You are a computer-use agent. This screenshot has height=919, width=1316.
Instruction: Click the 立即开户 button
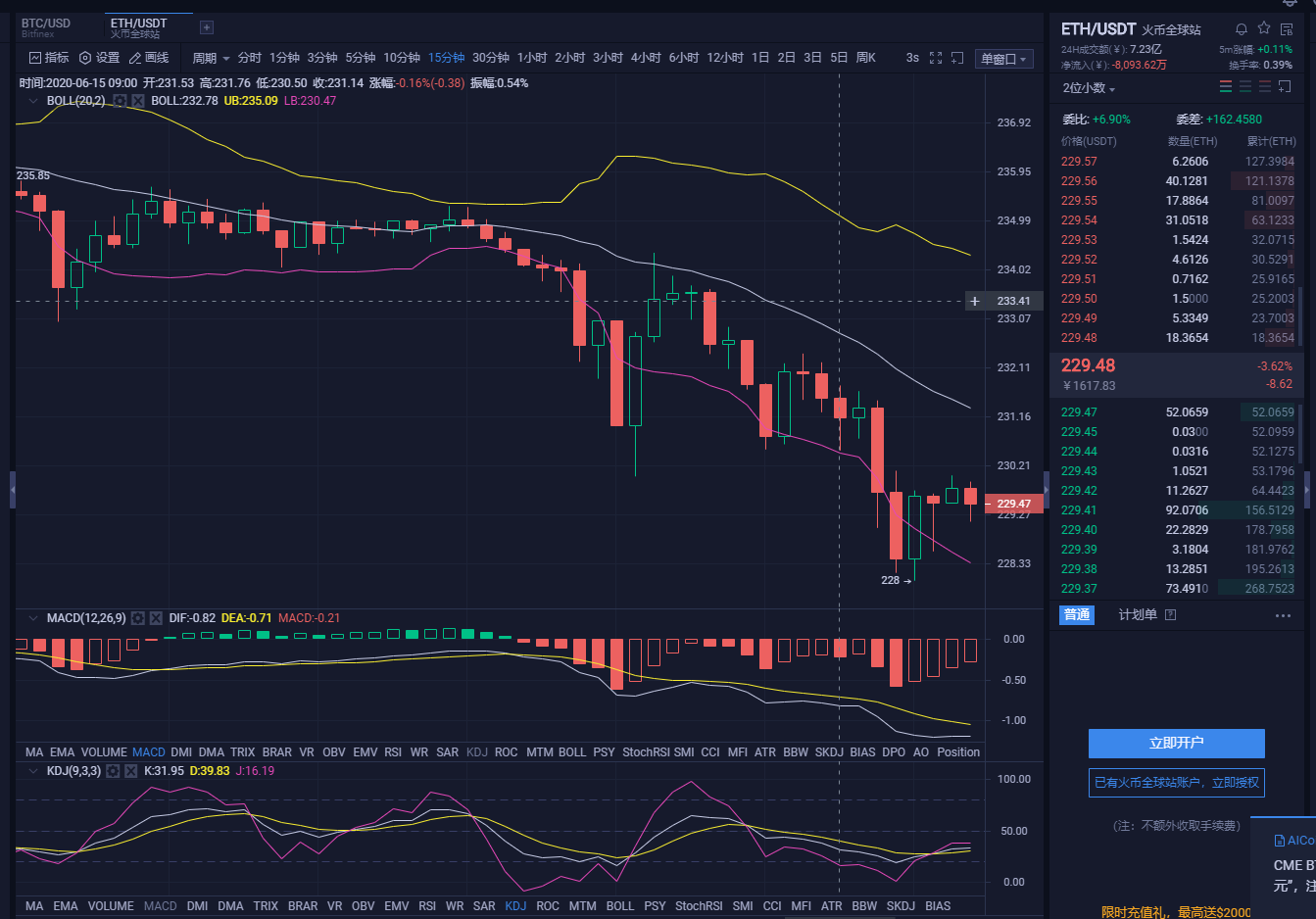tap(1176, 744)
